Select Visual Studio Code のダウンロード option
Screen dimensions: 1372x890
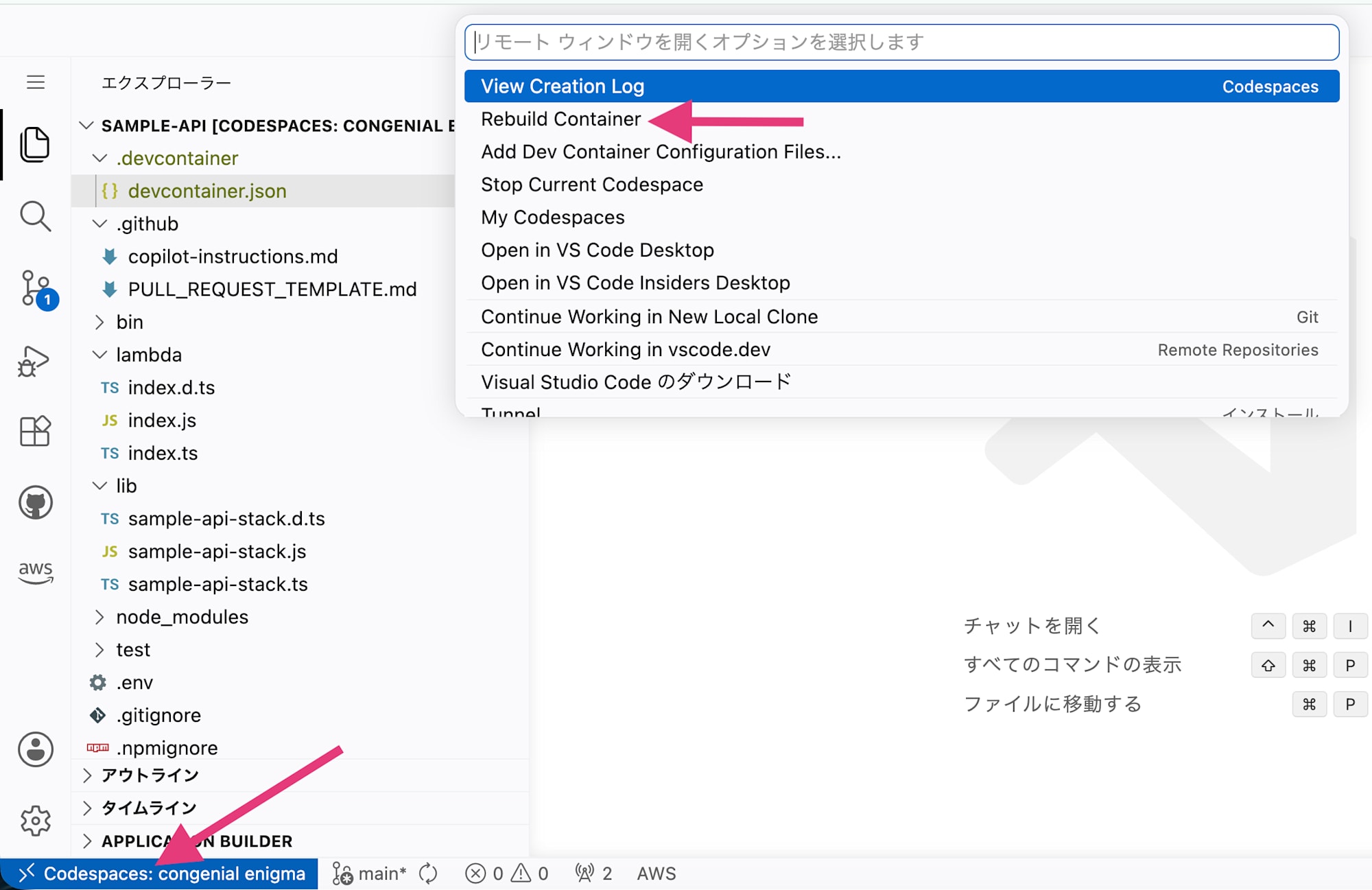pos(901,382)
